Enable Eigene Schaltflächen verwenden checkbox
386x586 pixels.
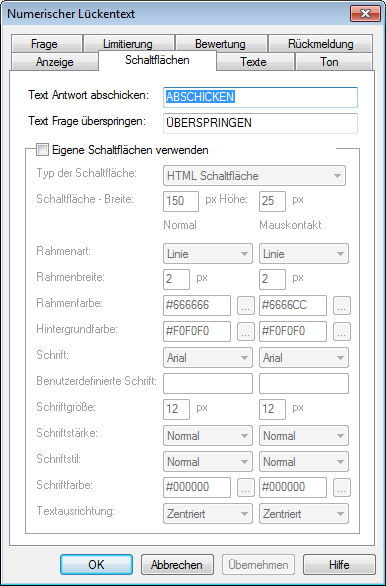point(43,150)
